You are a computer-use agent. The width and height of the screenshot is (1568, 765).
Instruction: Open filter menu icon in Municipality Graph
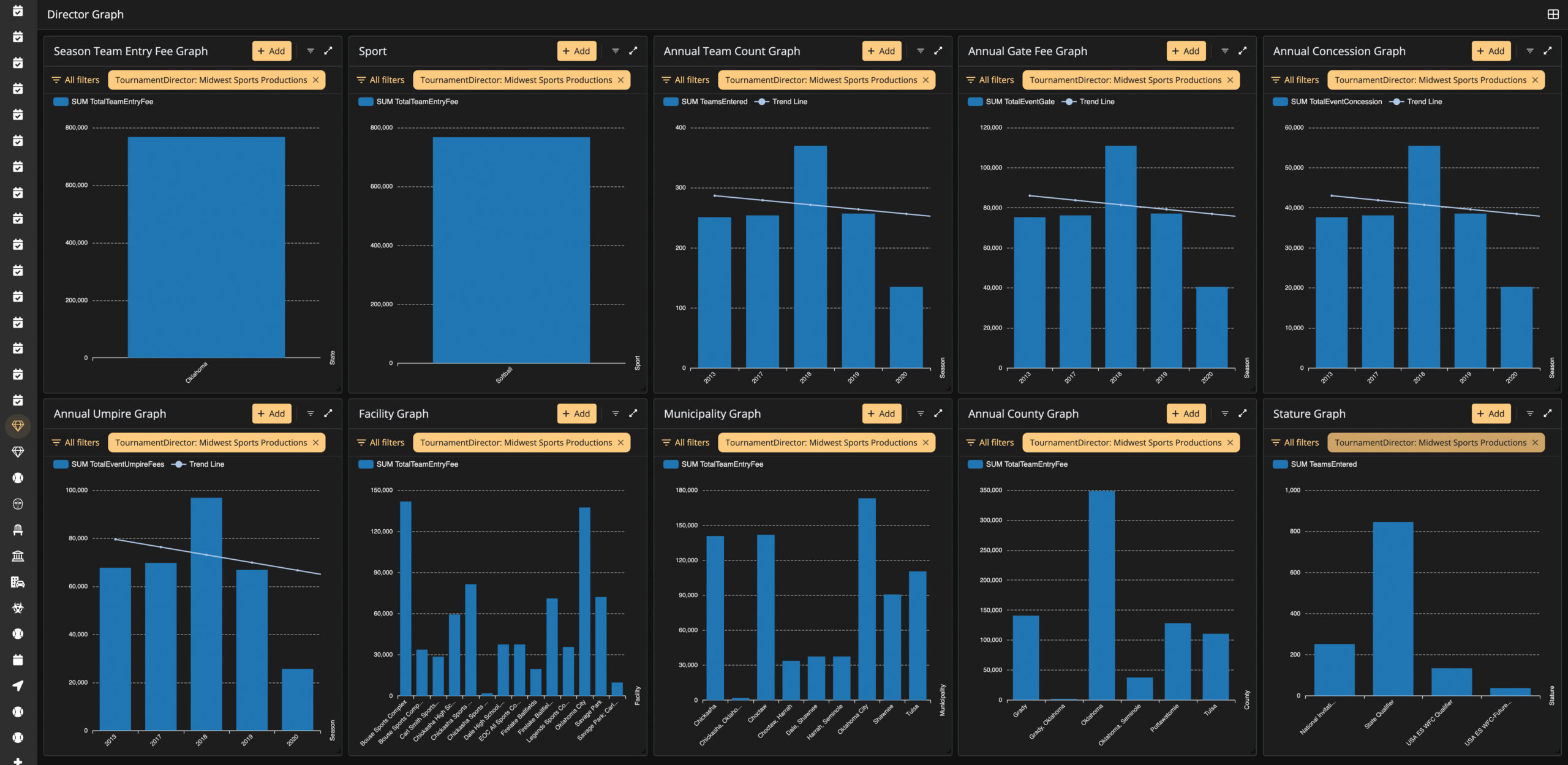(921, 413)
